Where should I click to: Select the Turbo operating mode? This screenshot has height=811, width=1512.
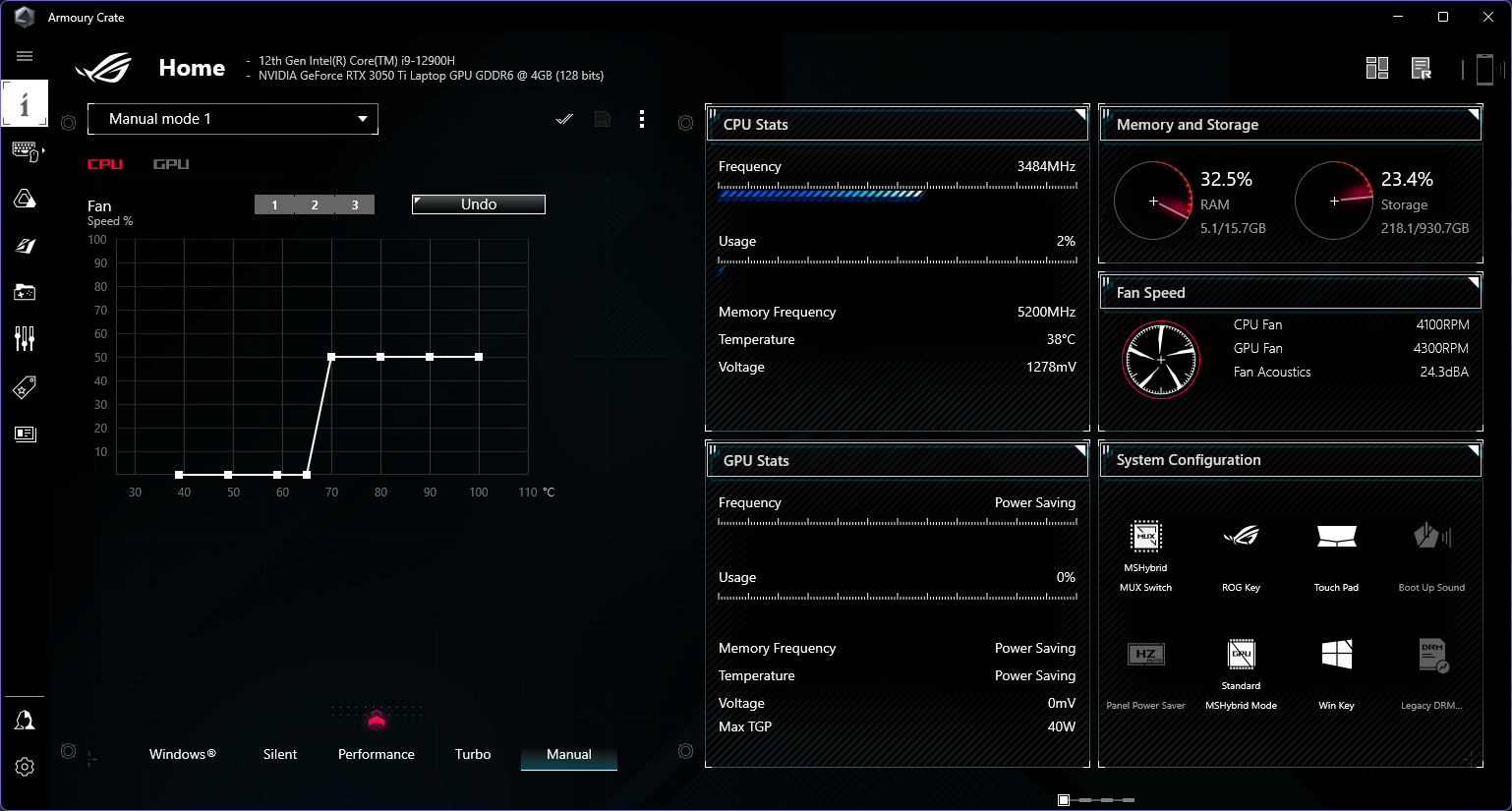click(473, 754)
